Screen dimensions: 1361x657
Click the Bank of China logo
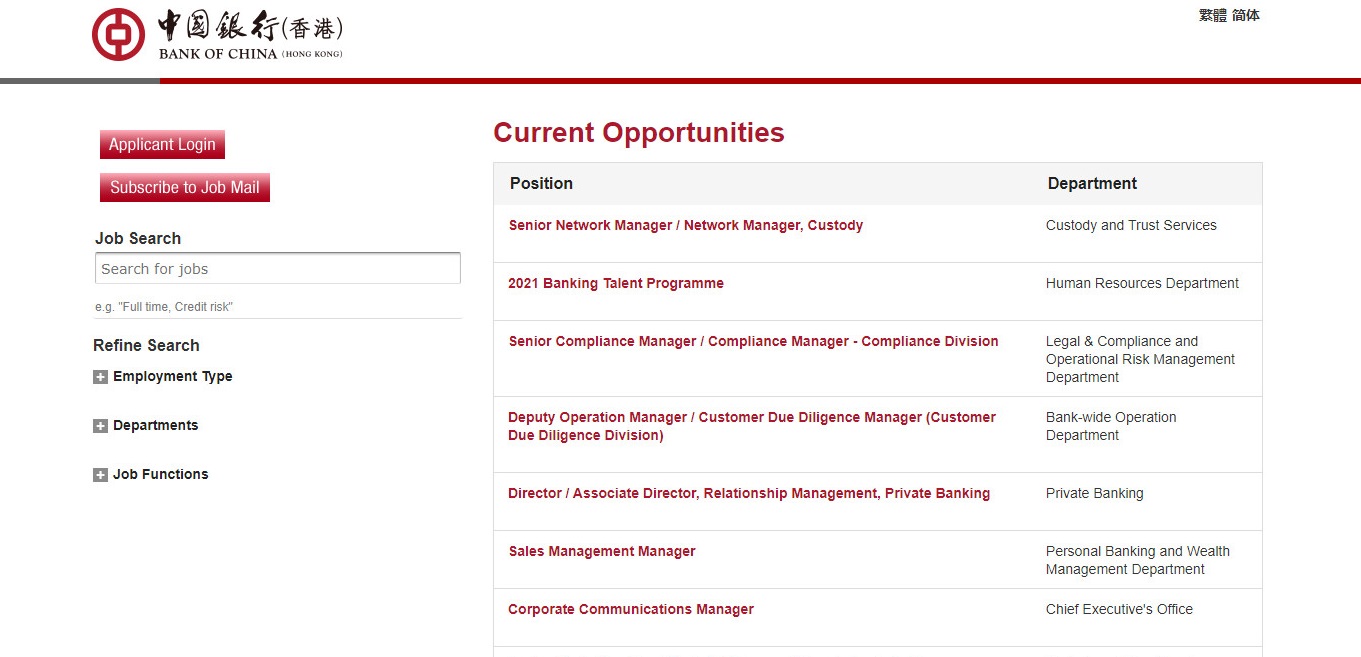point(217,35)
